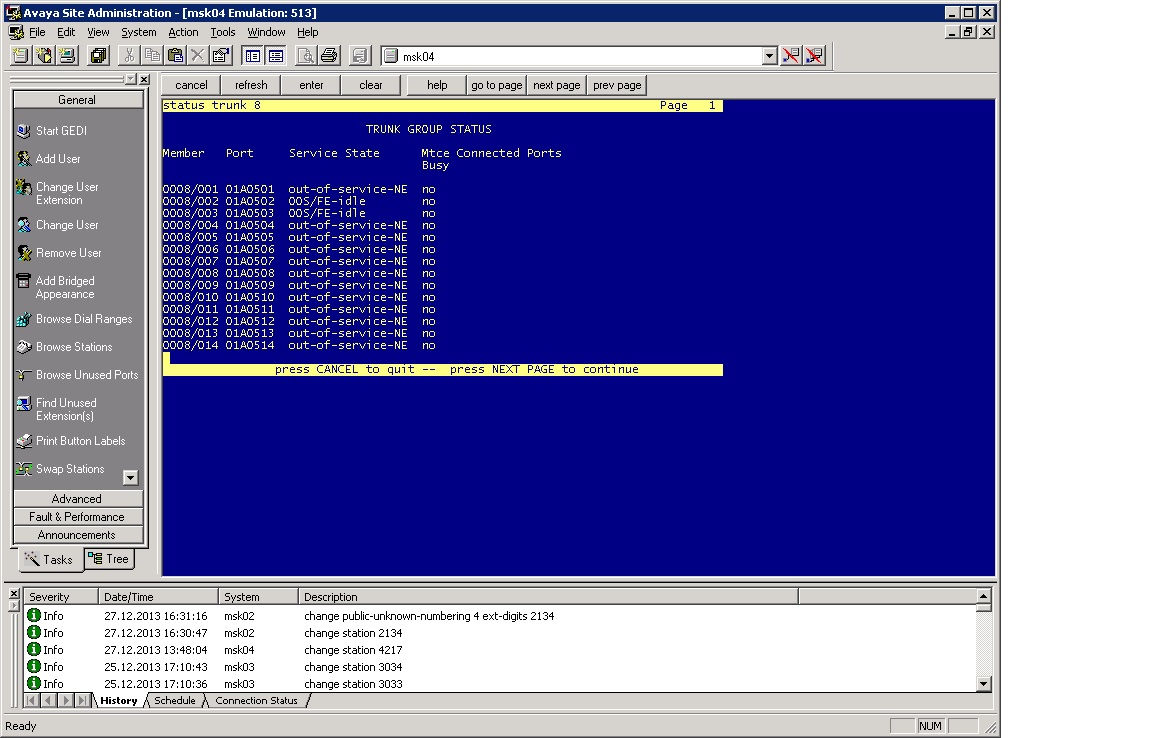The height and width of the screenshot is (738, 1152).
Task: Click the print toolbar icon
Action: click(x=329, y=56)
